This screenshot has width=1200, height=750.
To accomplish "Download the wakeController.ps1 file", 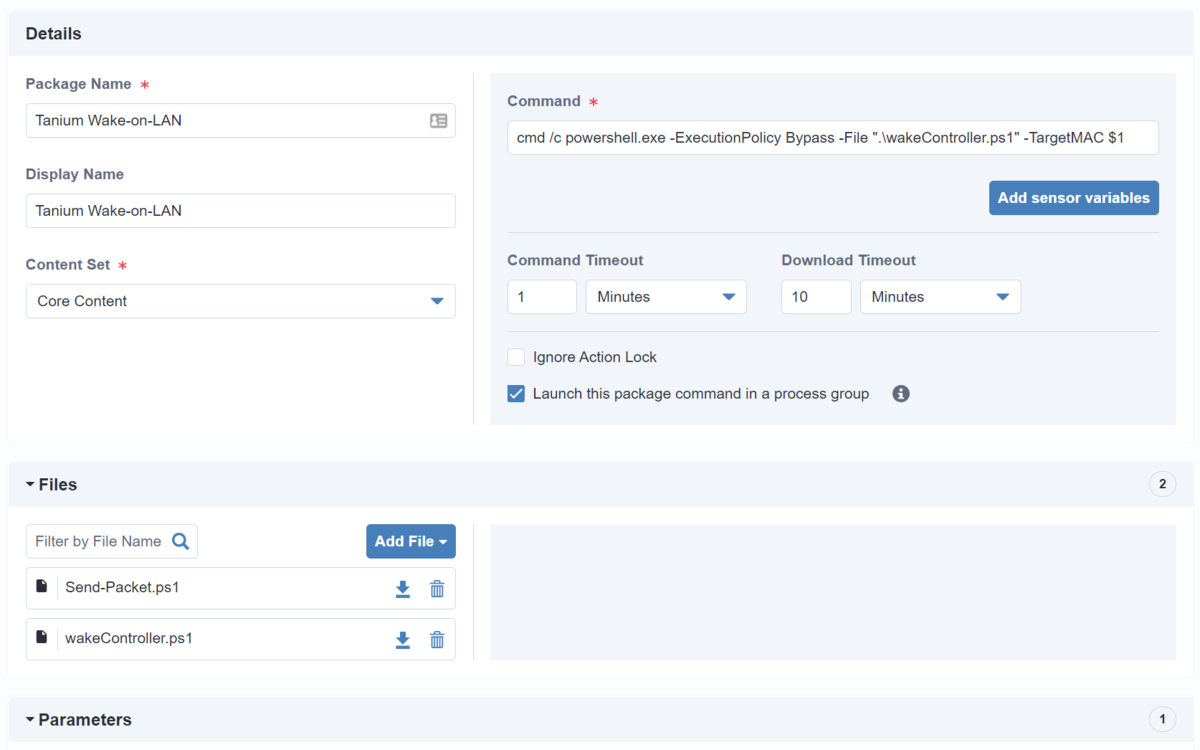I will pos(403,640).
